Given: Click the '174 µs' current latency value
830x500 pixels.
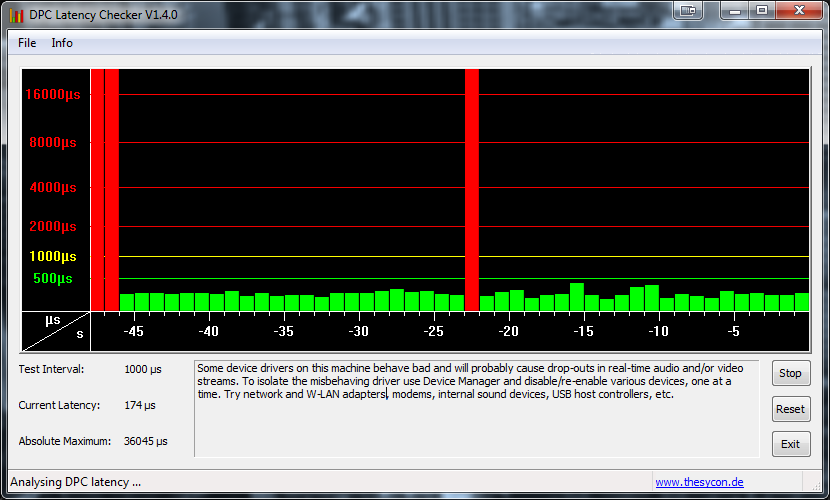Looking at the screenshot, I should click(140, 405).
